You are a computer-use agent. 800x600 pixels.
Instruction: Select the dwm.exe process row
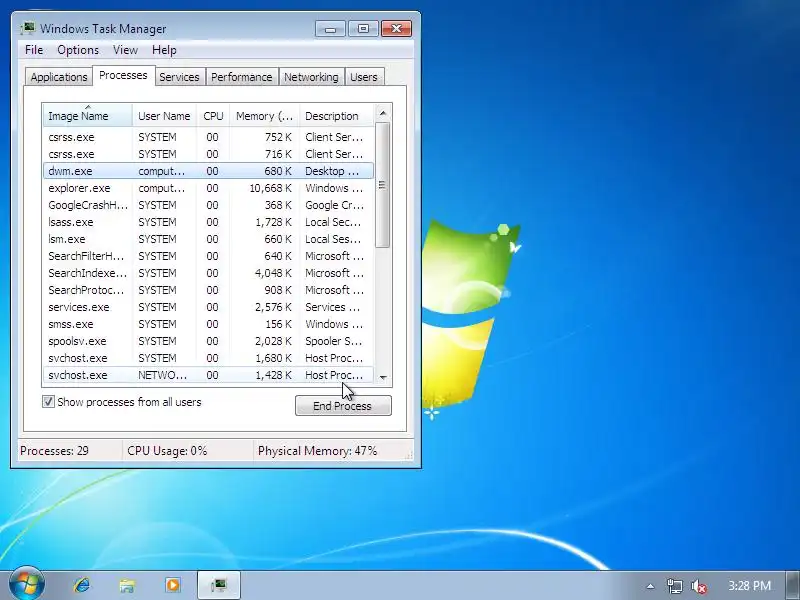208,171
